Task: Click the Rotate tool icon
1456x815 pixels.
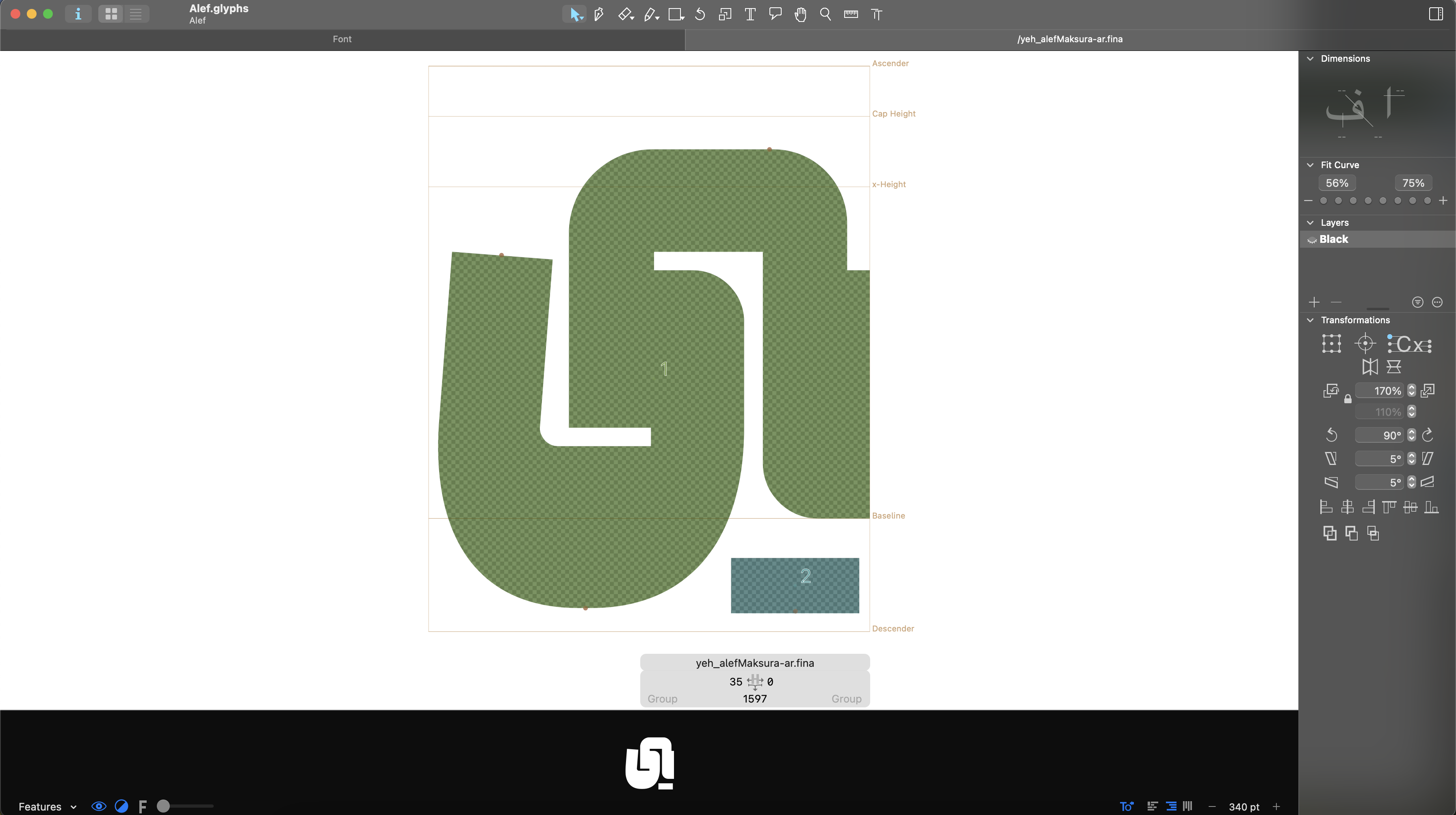Action: [x=700, y=14]
